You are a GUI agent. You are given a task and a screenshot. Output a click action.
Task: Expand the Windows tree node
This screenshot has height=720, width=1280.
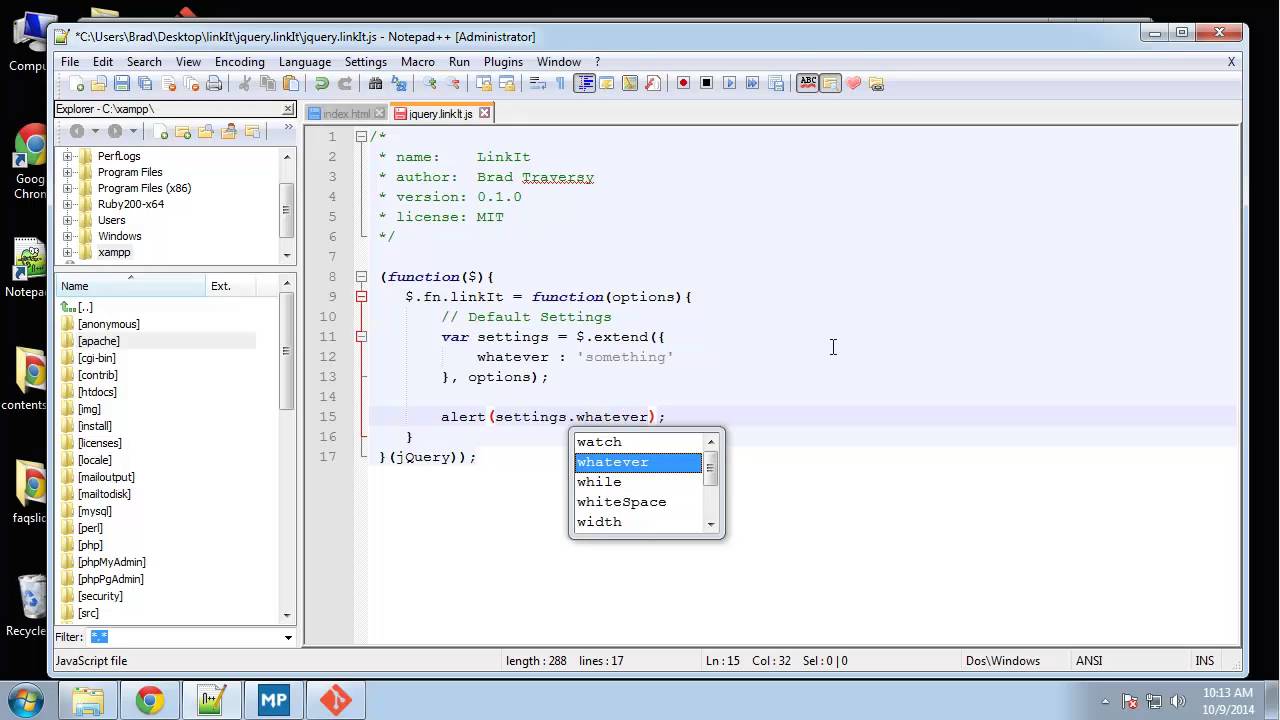click(68, 236)
